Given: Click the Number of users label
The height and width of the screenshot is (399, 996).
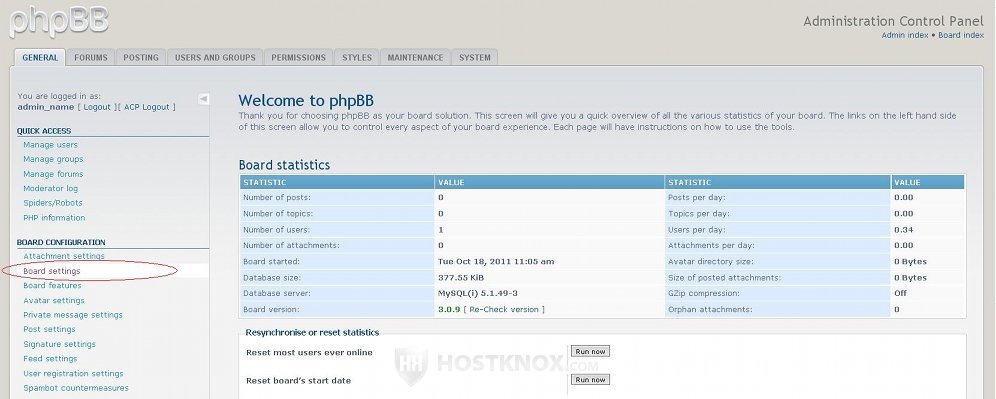Looking at the screenshot, I should tap(277, 230).
